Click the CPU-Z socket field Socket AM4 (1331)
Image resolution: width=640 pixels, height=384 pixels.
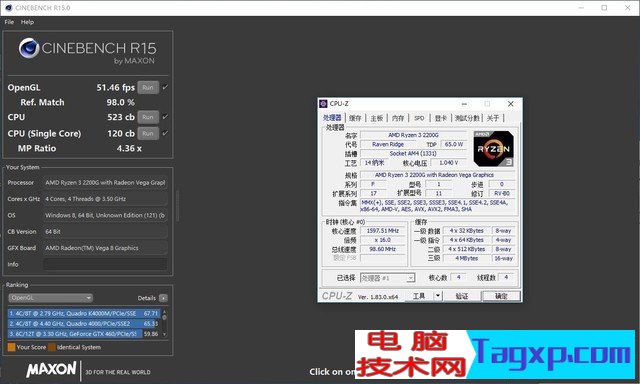413,153
